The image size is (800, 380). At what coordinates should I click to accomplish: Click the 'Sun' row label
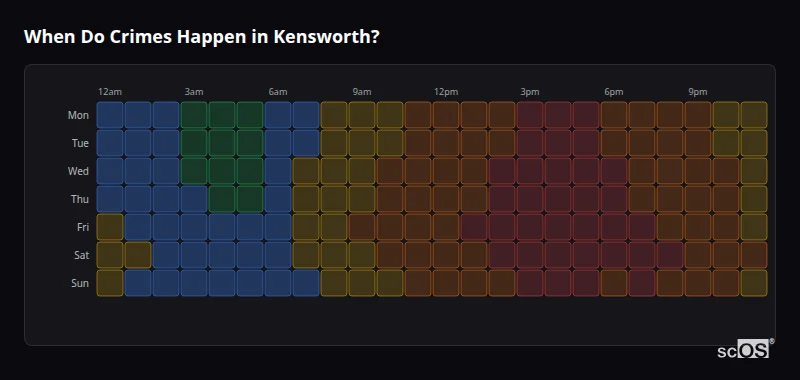[x=80, y=284]
